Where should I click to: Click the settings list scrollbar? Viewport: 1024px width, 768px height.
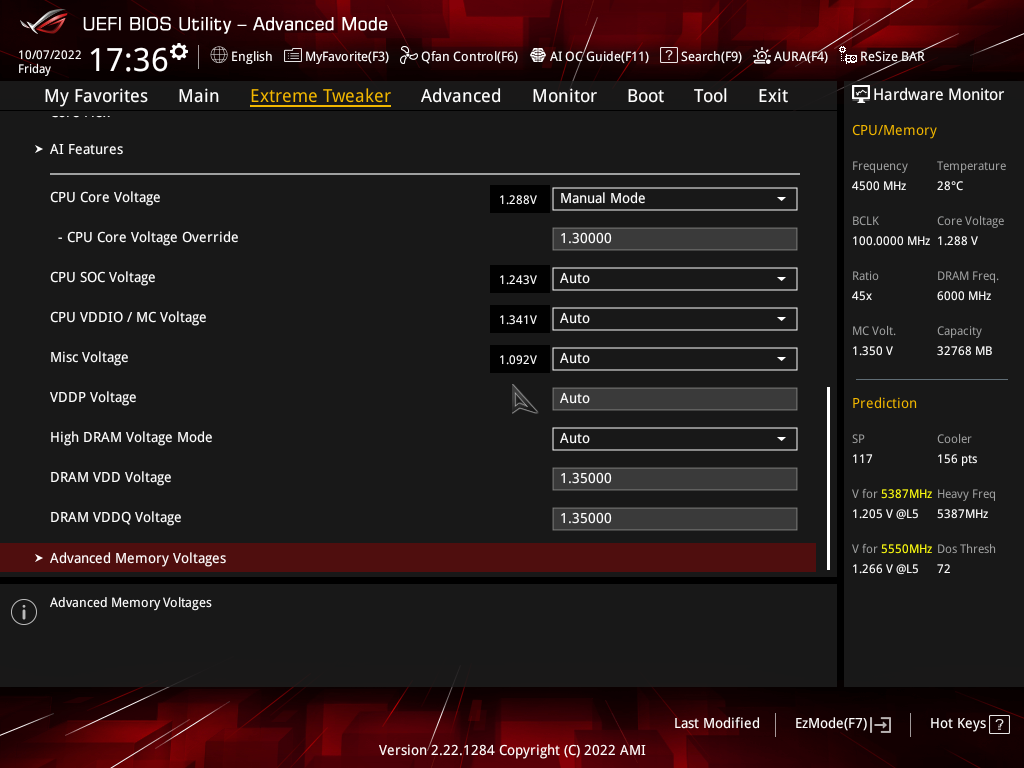click(x=828, y=479)
